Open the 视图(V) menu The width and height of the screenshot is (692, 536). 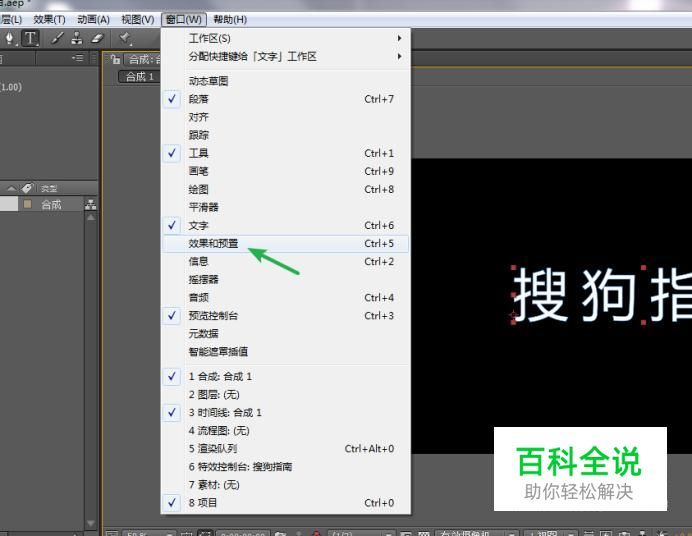point(138,19)
